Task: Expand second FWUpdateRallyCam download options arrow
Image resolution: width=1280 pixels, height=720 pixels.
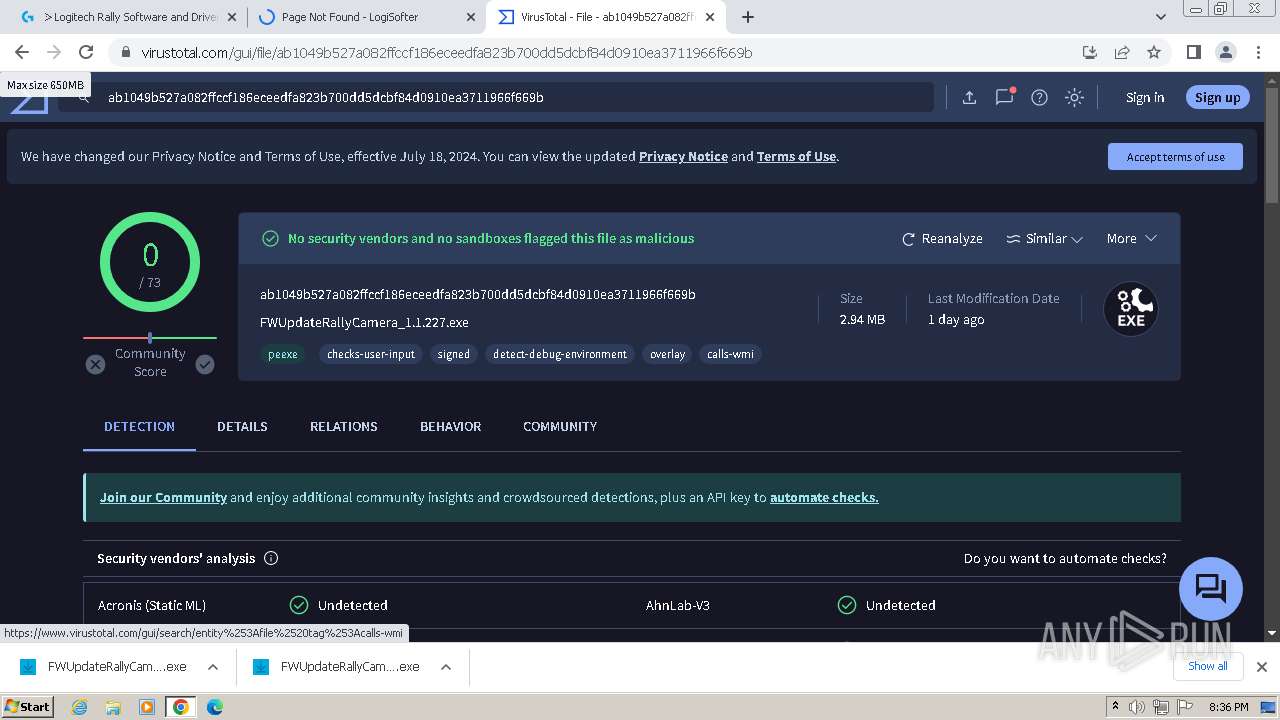Action: (x=446, y=667)
